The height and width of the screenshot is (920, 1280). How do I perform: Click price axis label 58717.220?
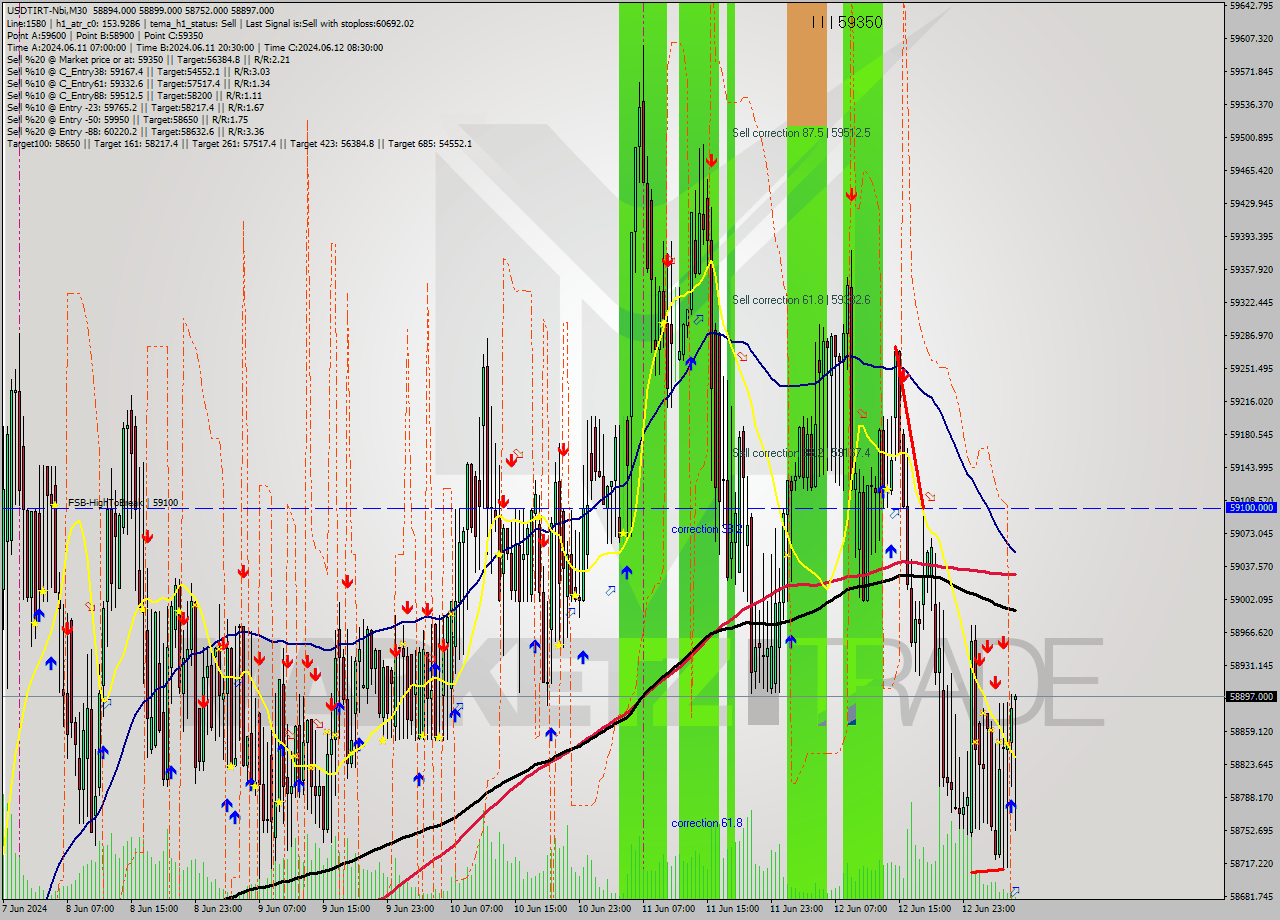coord(1251,863)
